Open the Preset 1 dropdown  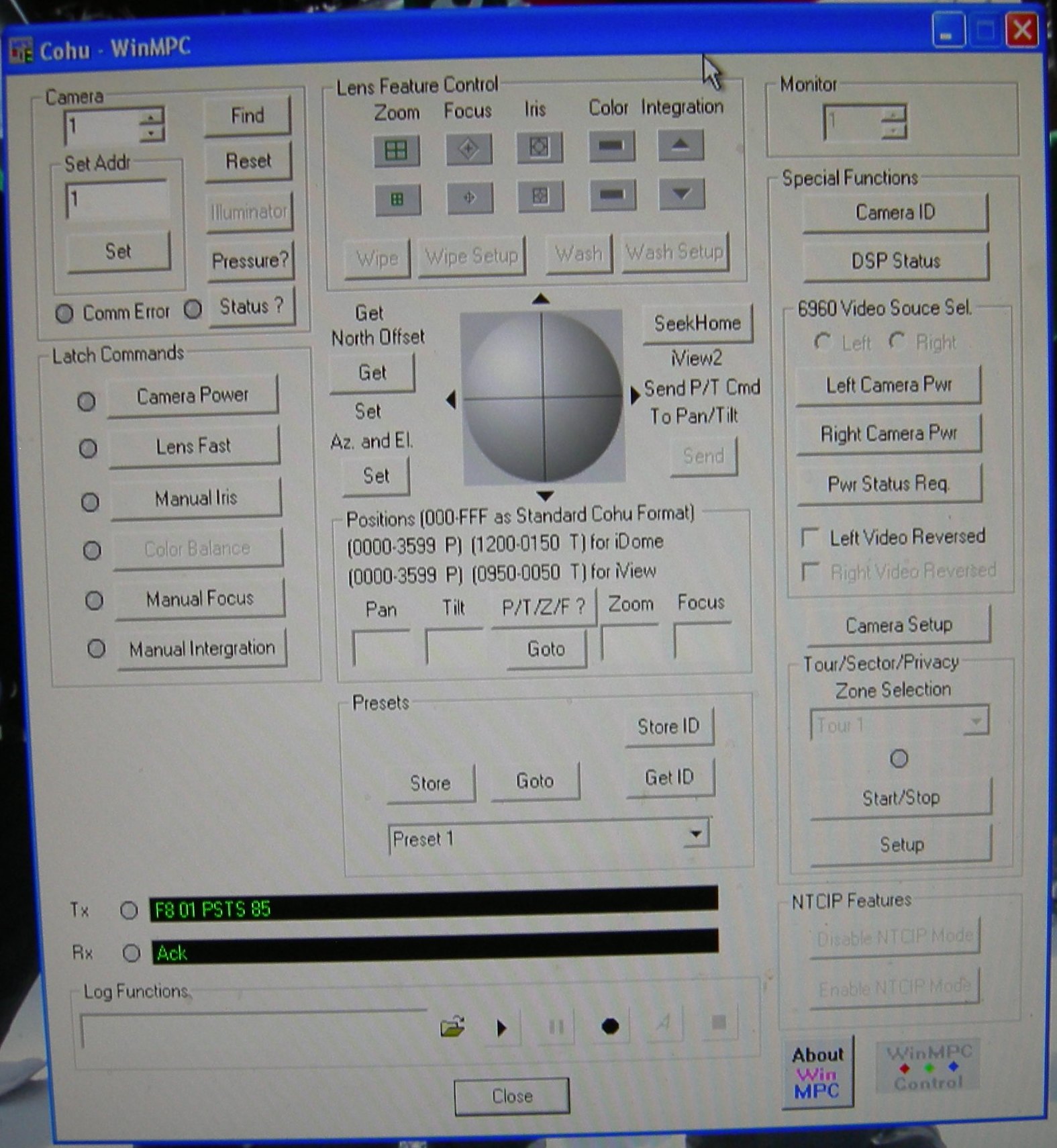click(x=696, y=834)
